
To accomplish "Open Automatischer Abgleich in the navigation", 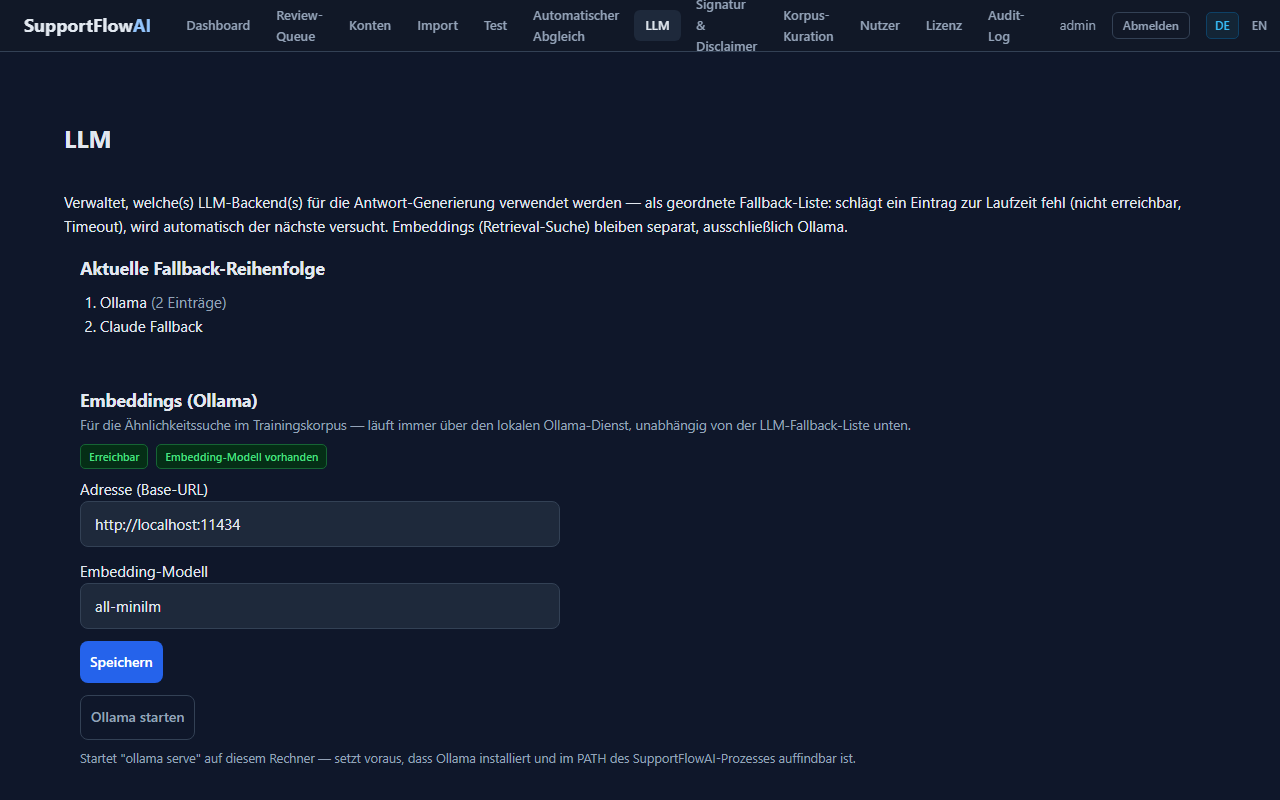I will [576, 25].
